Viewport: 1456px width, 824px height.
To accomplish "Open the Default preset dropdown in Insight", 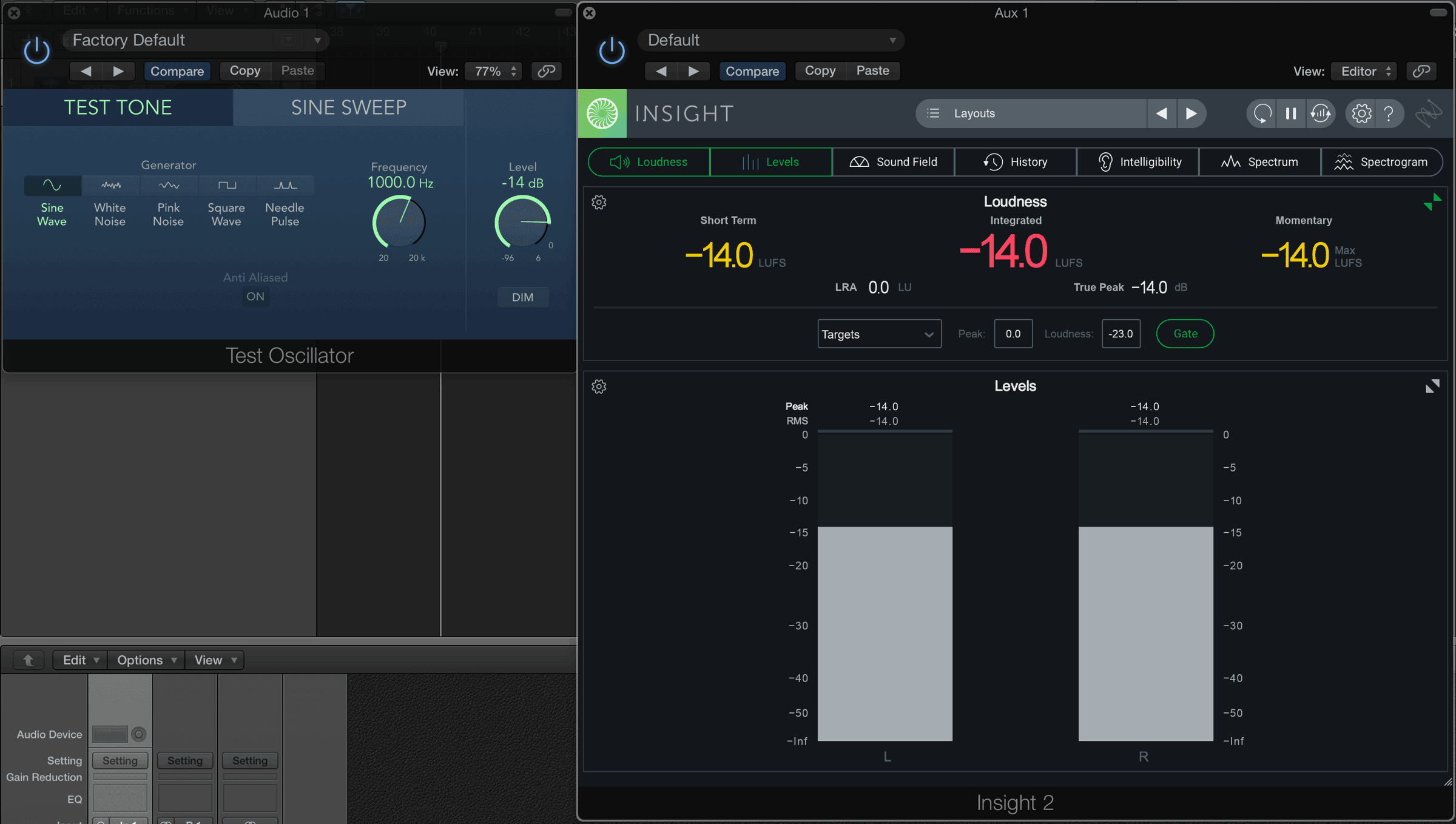I will pyautogui.click(x=771, y=40).
